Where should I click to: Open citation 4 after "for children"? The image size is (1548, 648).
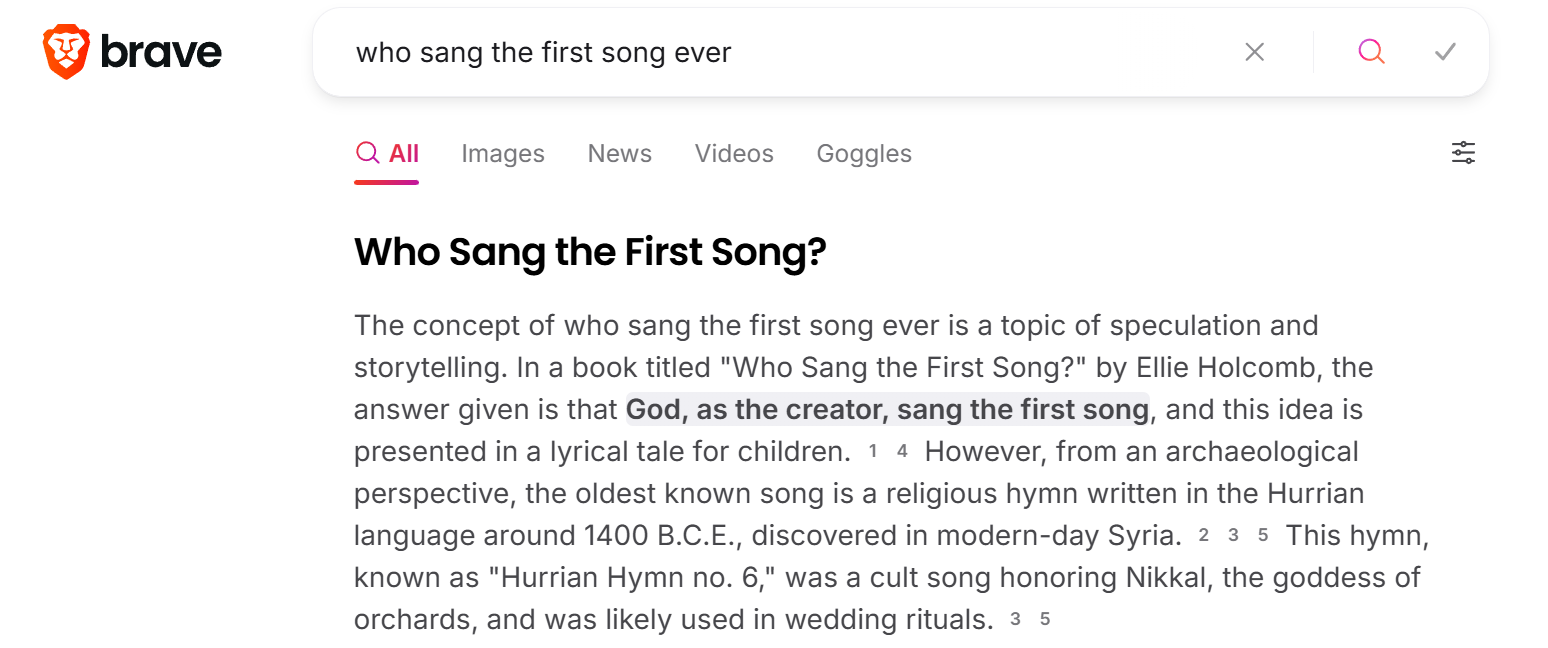[902, 452]
